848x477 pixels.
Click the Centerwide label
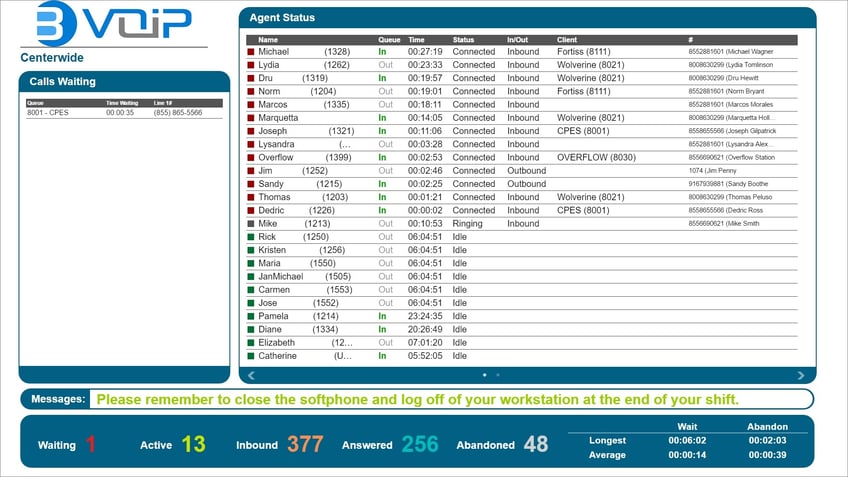coord(52,58)
